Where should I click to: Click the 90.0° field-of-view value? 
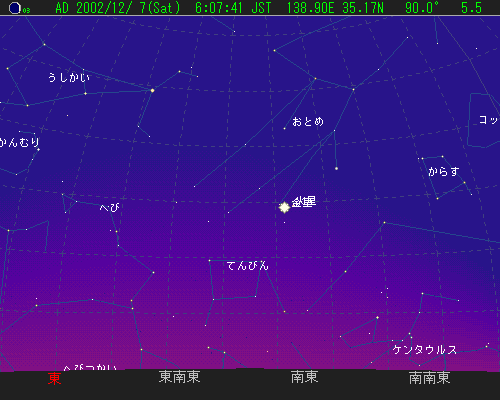pyautogui.click(x=422, y=8)
